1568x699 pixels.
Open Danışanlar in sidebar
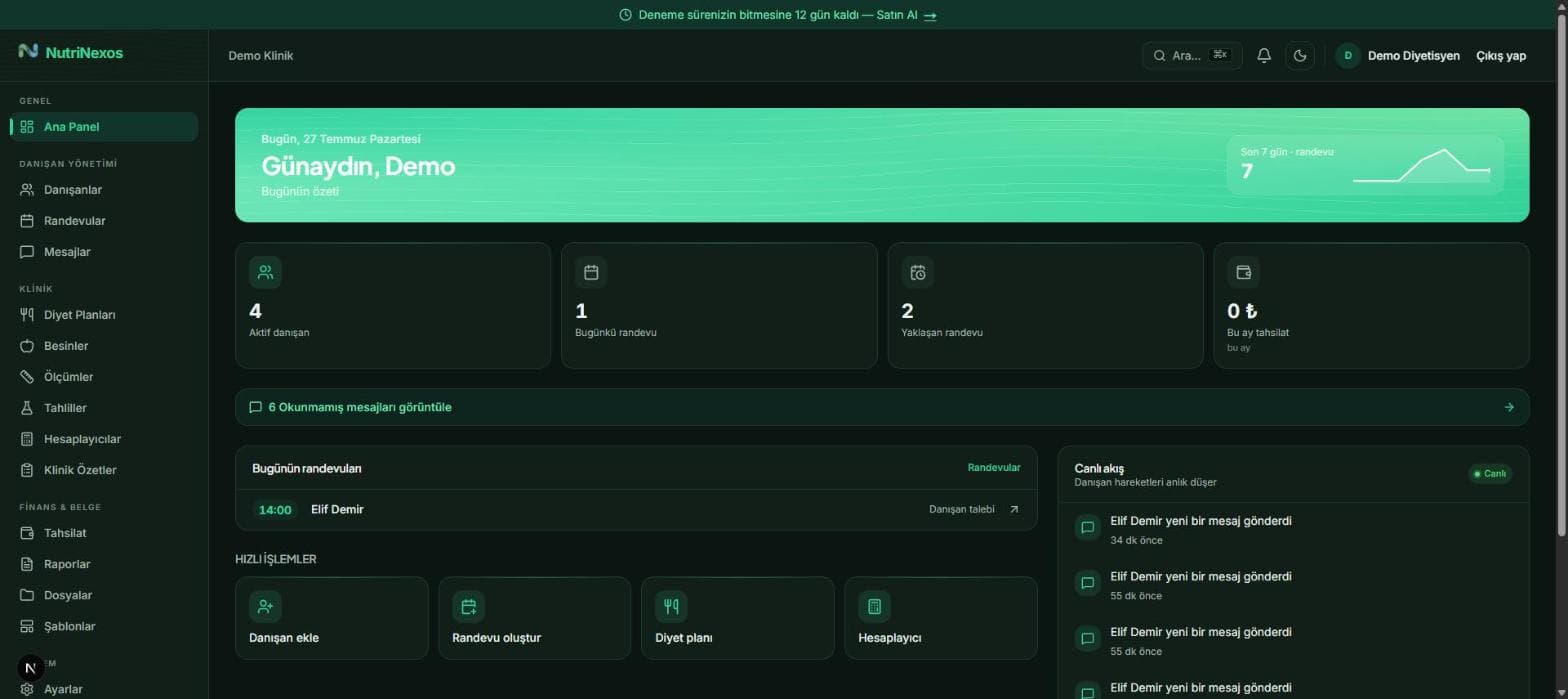coord(104,190)
